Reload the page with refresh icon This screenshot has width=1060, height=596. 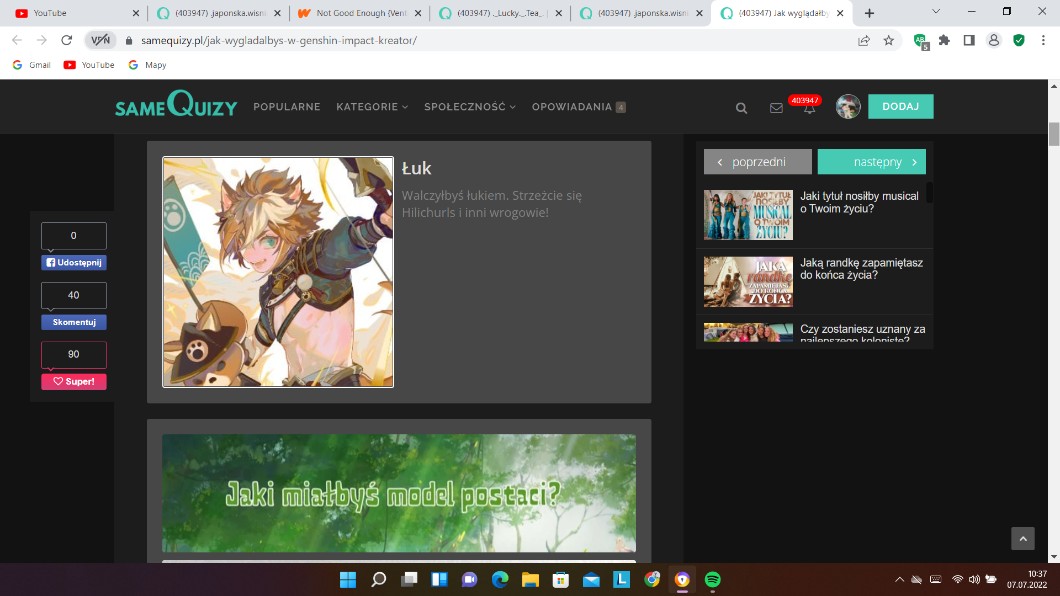point(67,40)
